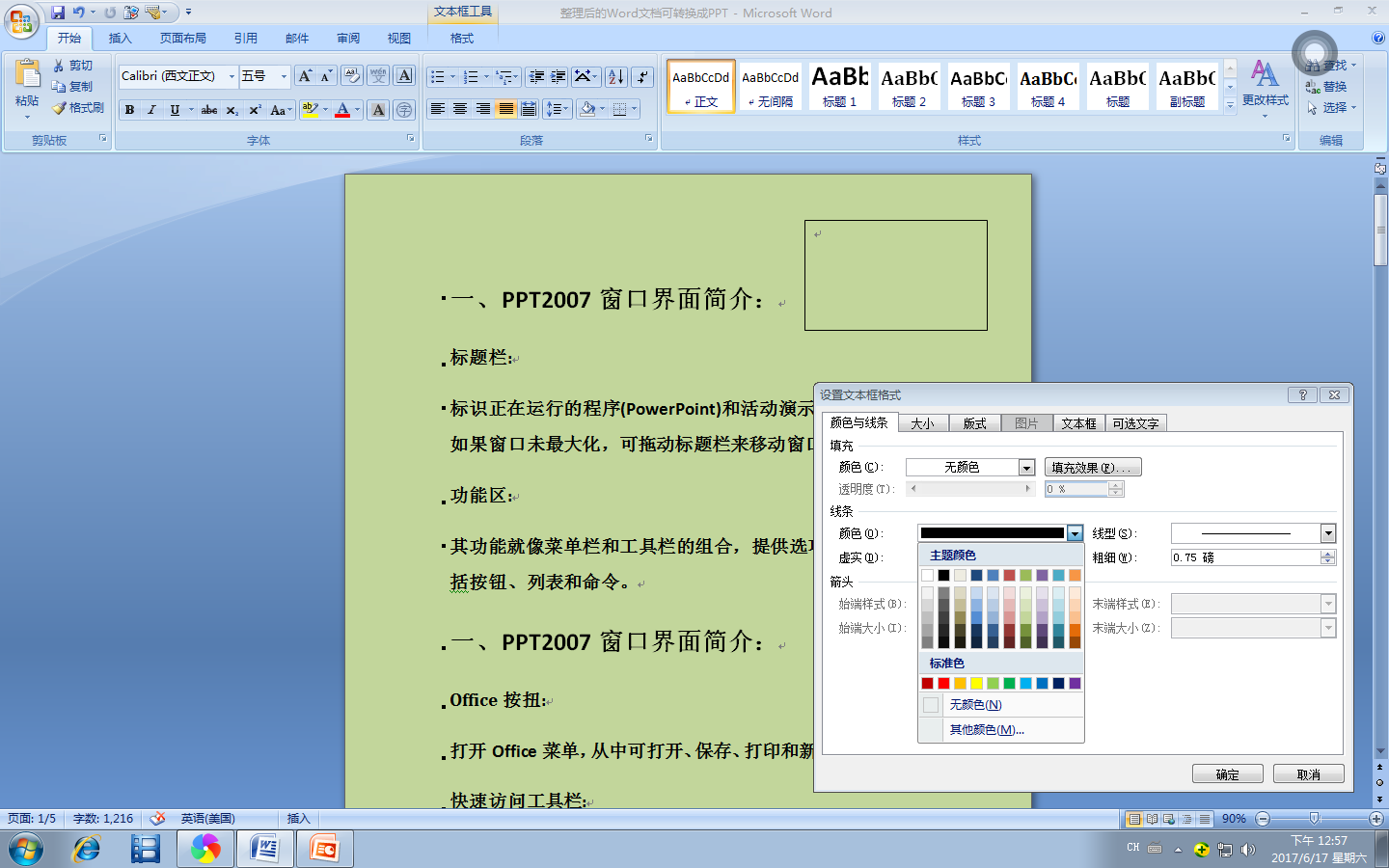Open the line spacing dropdown
This screenshot has height=868, width=1389.
(x=556, y=109)
